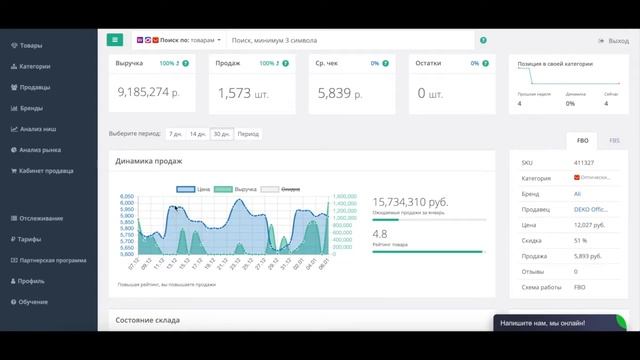
Task: Select the 30 дн. period
Action: [222, 134]
